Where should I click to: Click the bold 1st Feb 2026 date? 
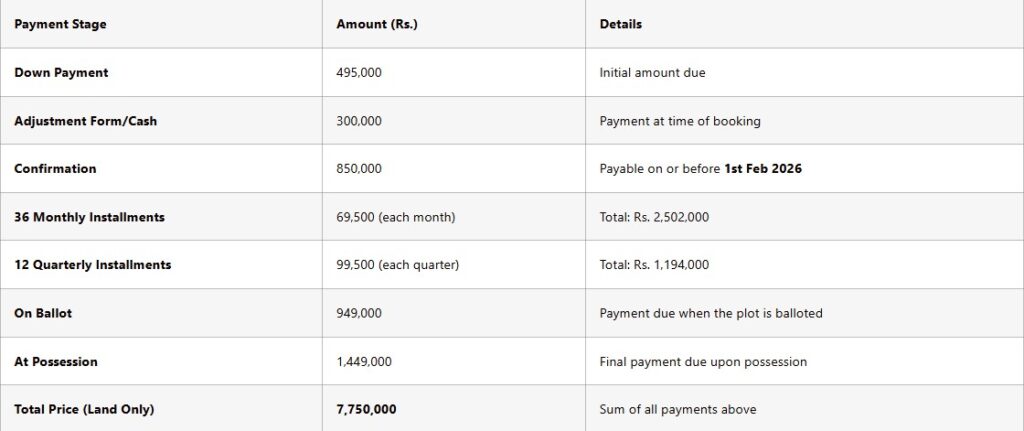[x=763, y=169]
